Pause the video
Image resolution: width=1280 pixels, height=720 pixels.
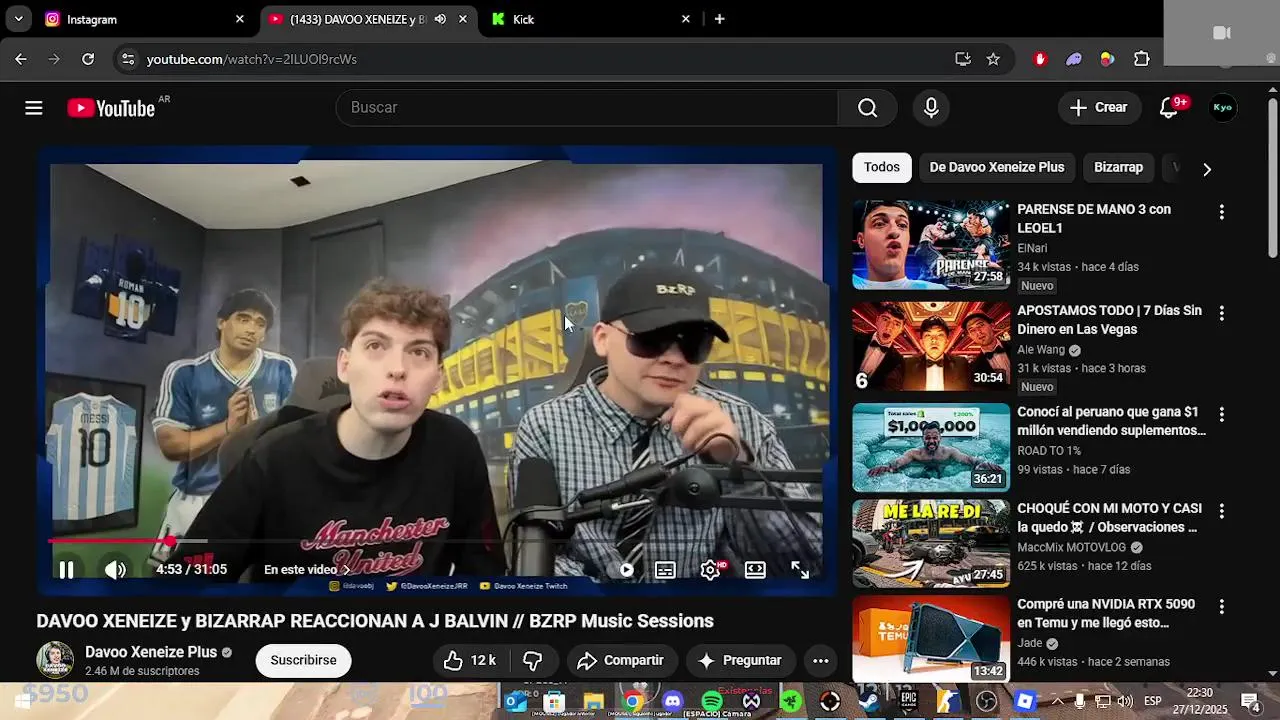[66, 570]
